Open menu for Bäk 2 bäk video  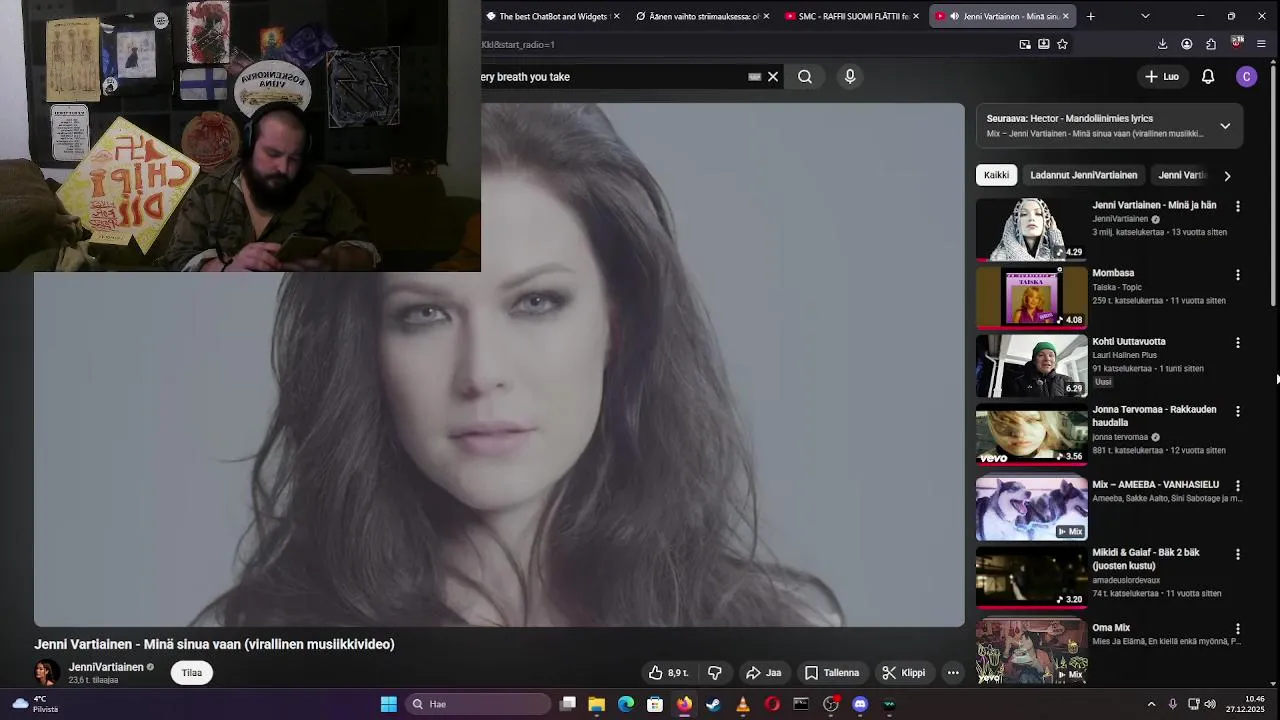1238,554
